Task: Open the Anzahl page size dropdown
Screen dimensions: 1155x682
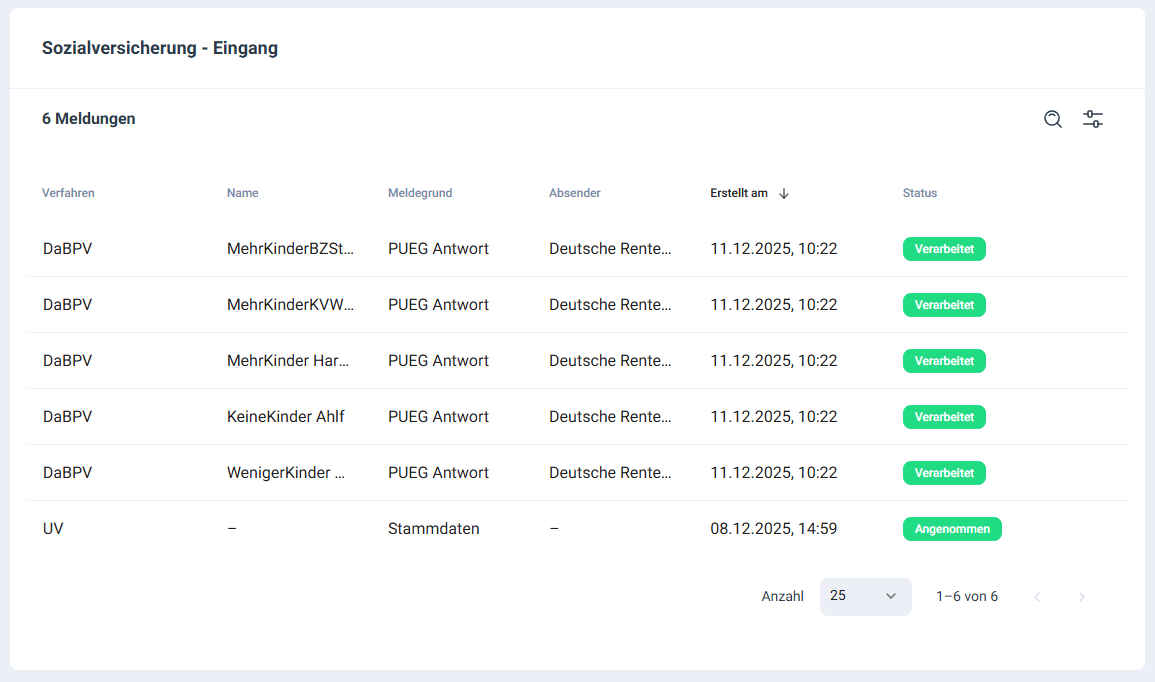Action: 865,596
